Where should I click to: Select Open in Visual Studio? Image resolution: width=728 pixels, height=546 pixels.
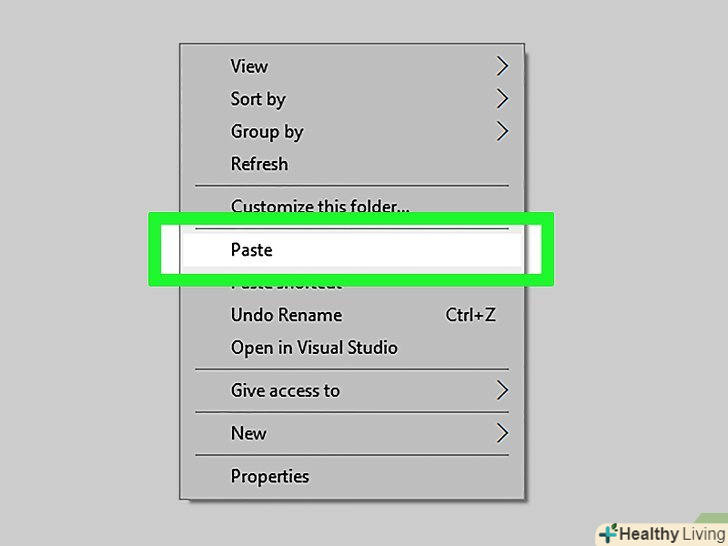pyautogui.click(x=314, y=348)
